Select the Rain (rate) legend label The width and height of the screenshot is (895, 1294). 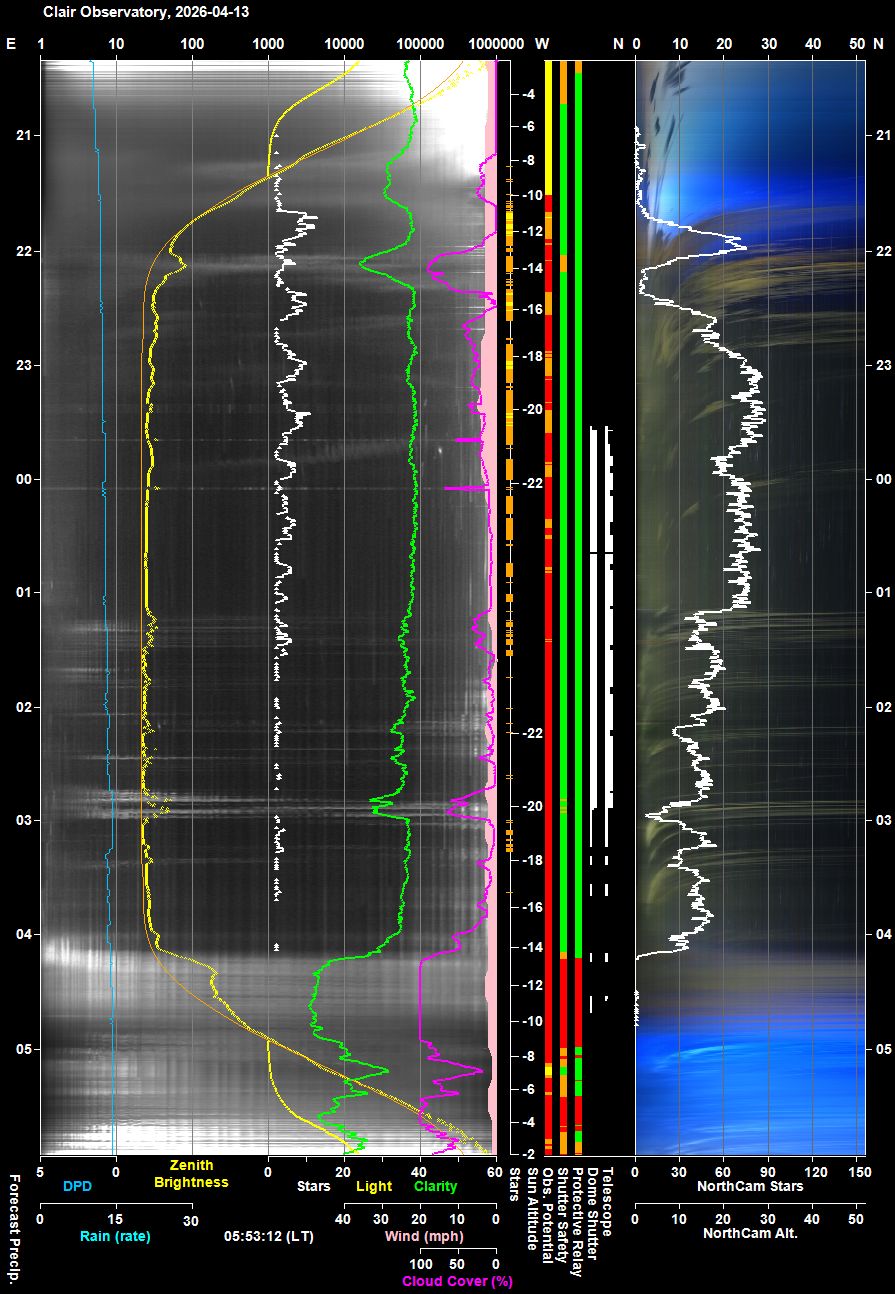click(x=115, y=1236)
